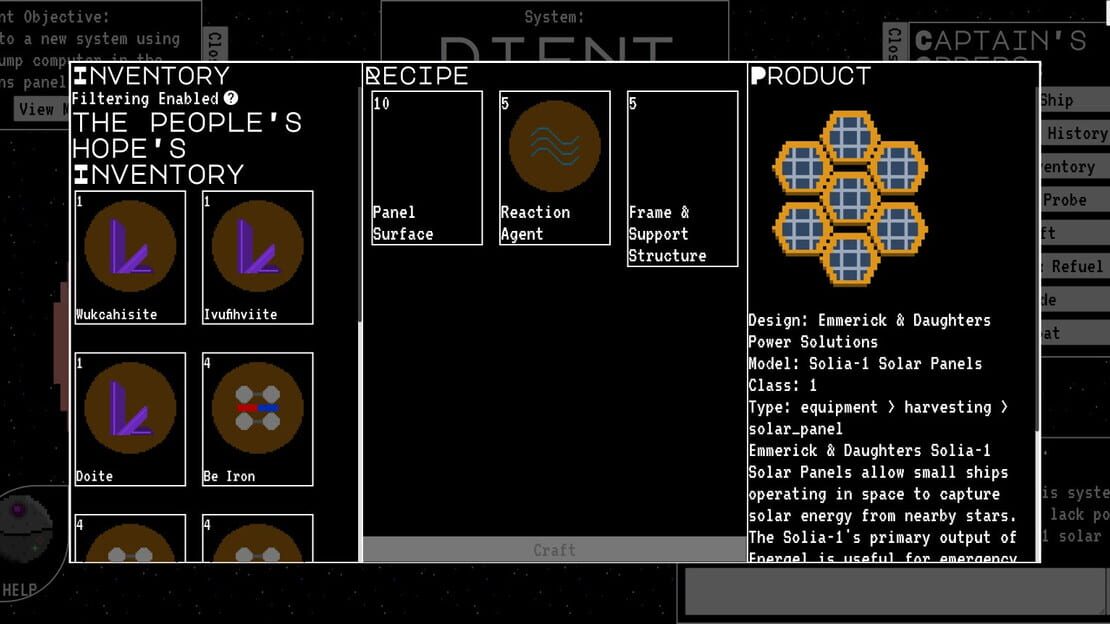Select the Refuel menu item
The height and width of the screenshot is (624, 1110).
click(1075, 266)
